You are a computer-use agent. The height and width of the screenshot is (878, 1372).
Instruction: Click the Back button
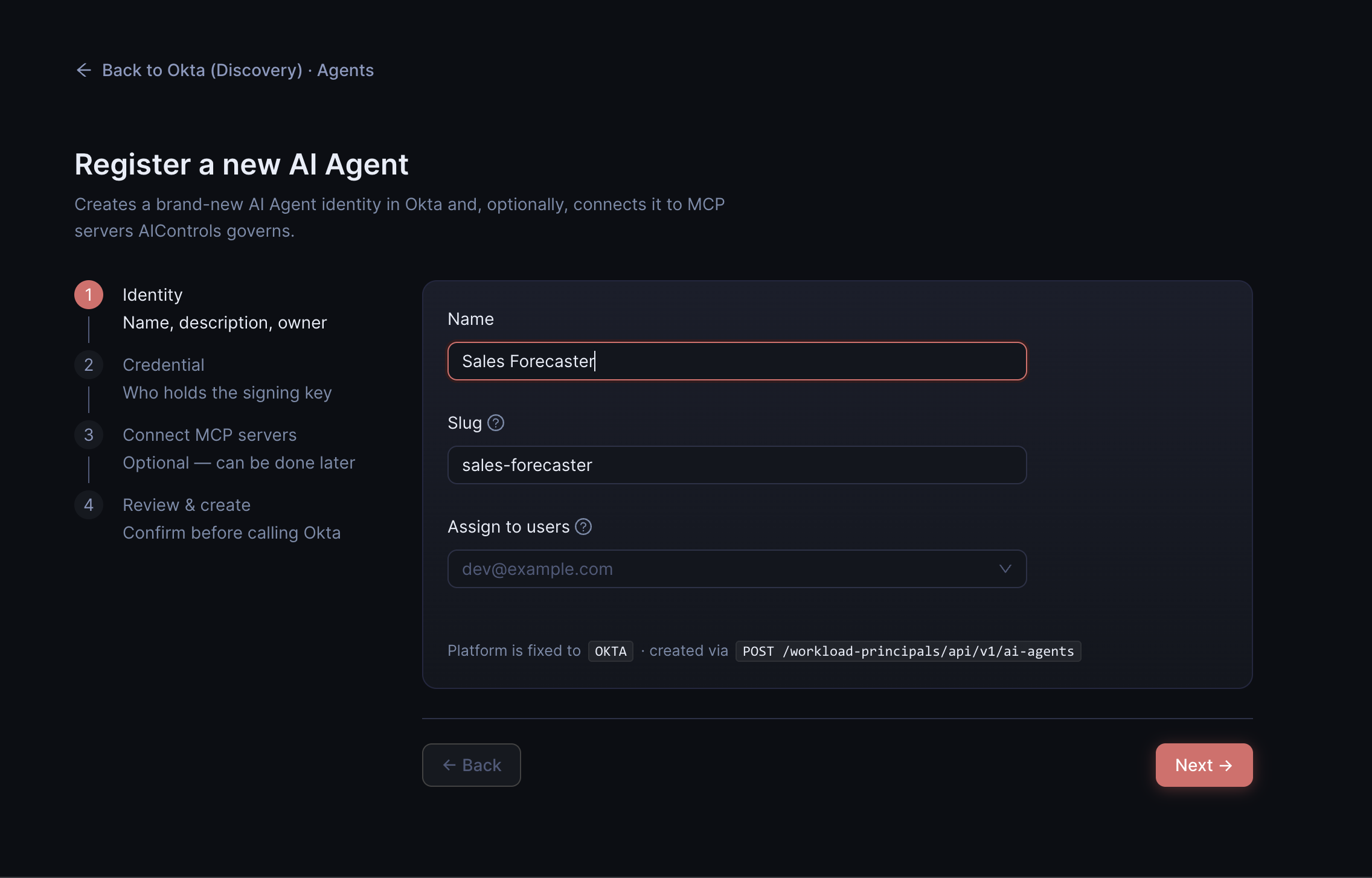point(471,765)
